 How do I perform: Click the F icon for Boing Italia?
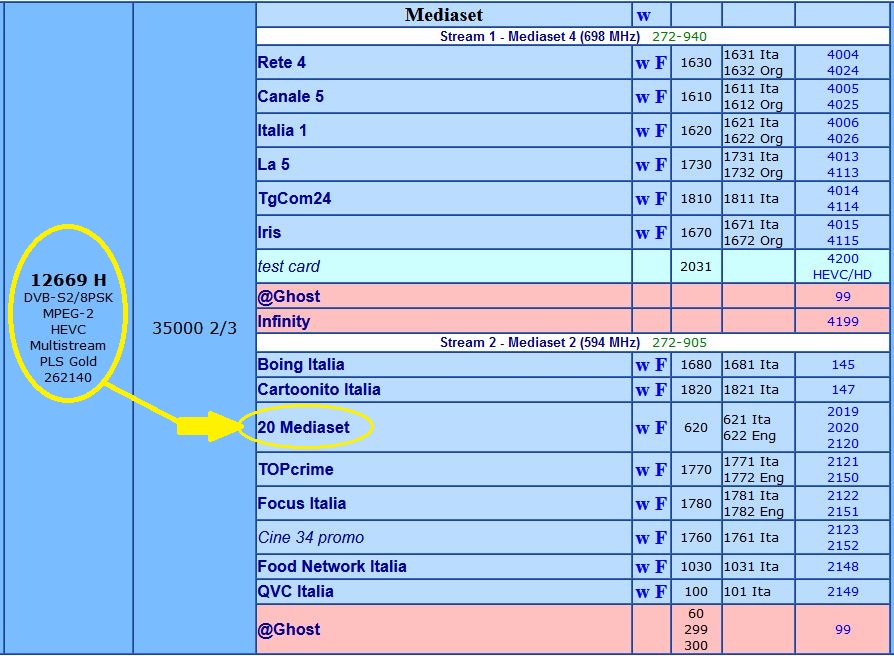click(x=660, y=365)
